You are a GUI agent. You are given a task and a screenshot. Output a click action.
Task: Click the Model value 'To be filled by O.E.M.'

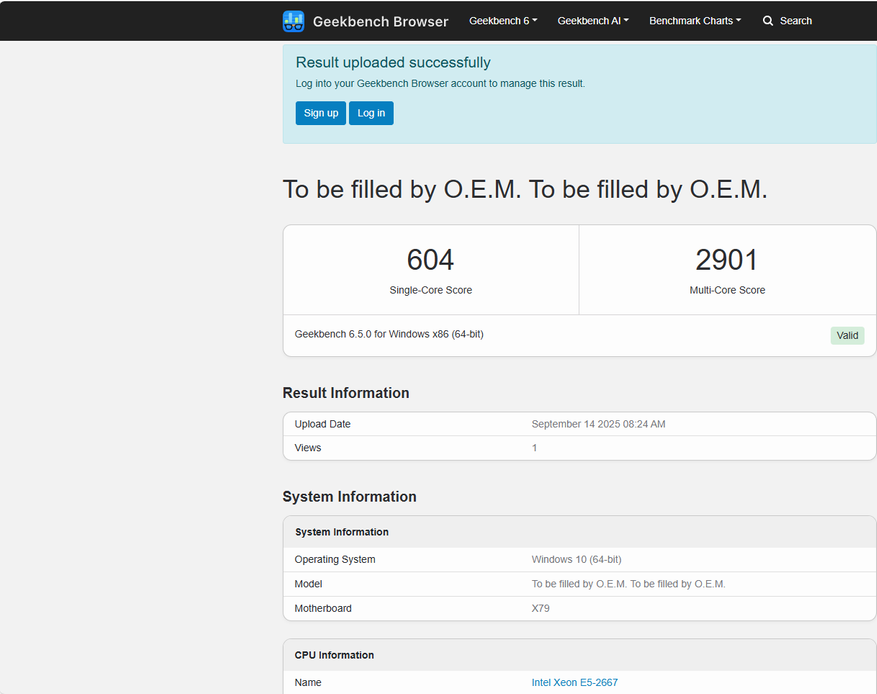[x=628, y=584]
